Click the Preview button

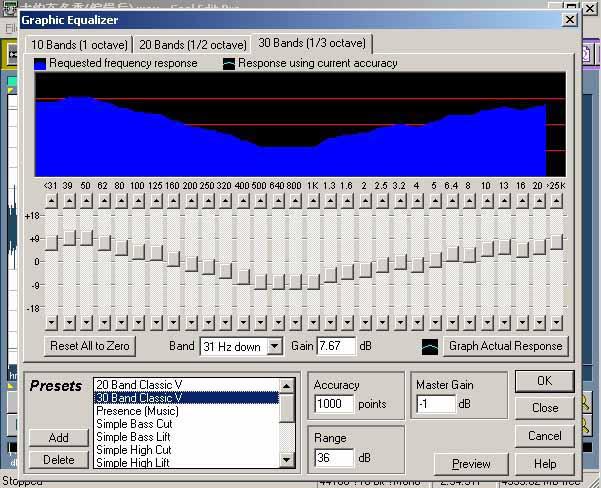click(471, 464)
